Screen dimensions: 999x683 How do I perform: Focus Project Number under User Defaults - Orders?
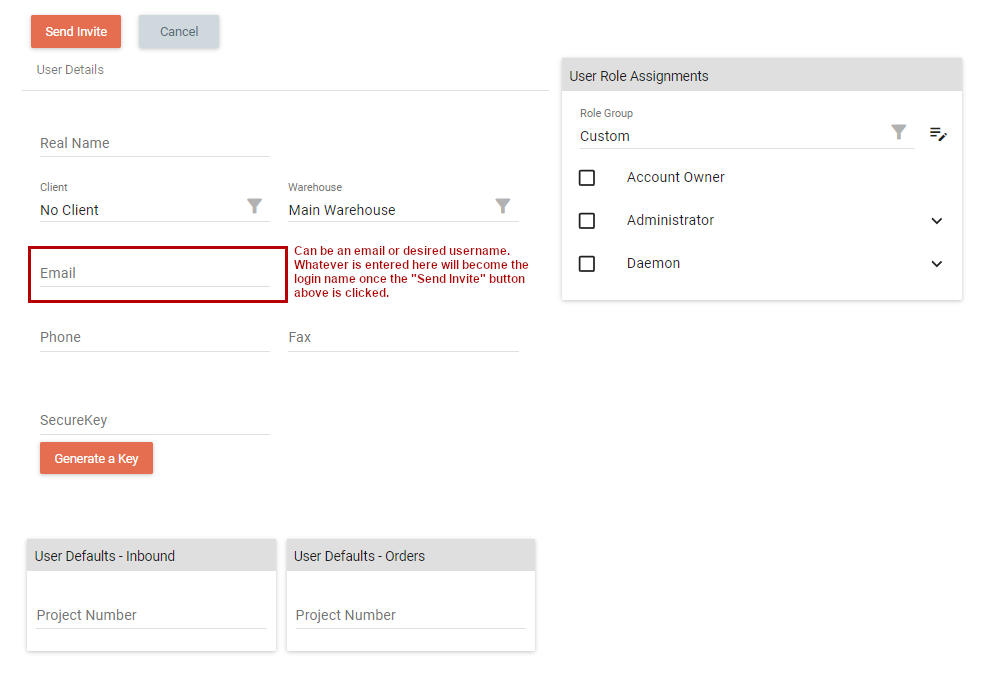[411, 615]
